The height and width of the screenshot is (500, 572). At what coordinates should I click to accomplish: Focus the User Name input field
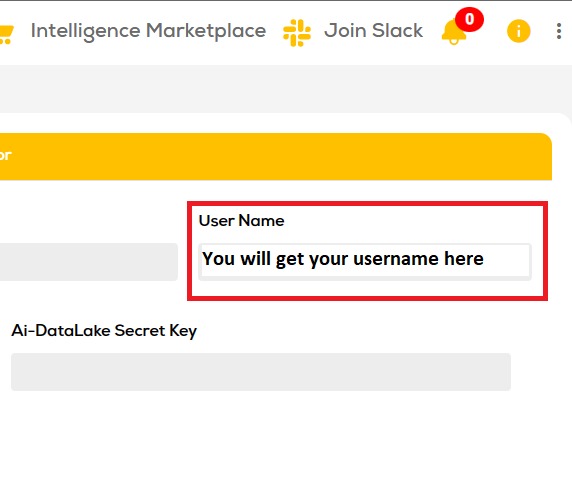click(x=365, y=261)
